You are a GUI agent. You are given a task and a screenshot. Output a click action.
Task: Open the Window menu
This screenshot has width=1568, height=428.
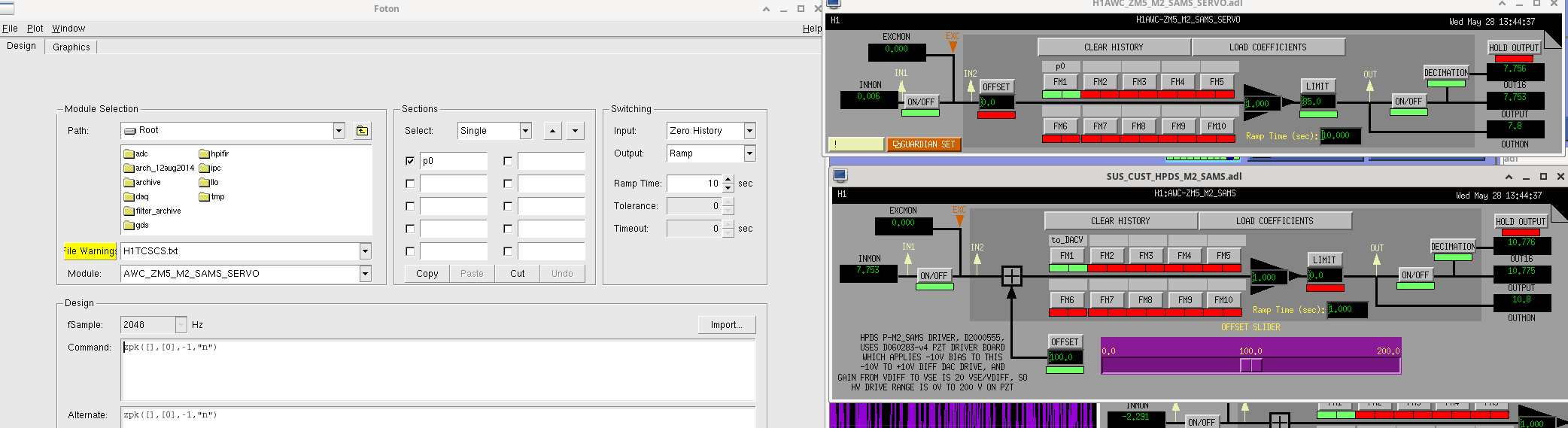pyautogui.click(x=68, y=29)
